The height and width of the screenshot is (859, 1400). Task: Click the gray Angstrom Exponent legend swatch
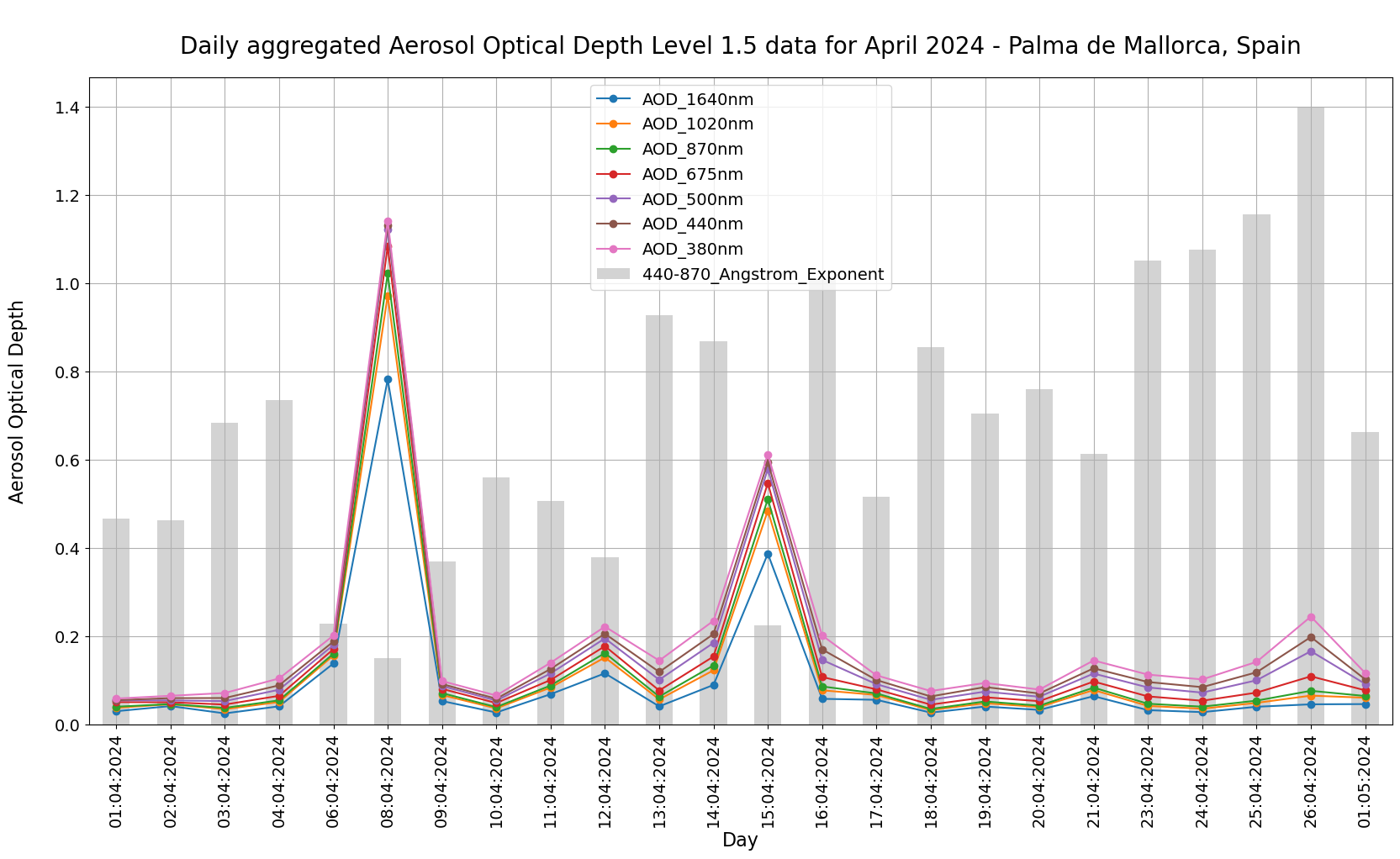tap(613, 274)
